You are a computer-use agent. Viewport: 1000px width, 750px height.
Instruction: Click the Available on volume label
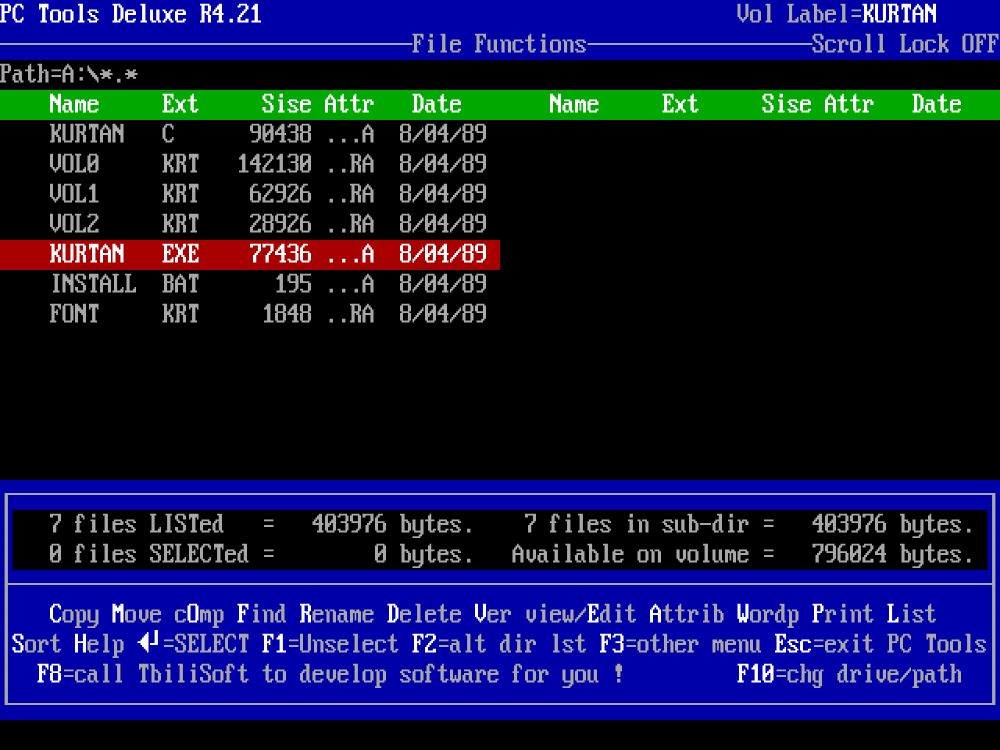630,554
